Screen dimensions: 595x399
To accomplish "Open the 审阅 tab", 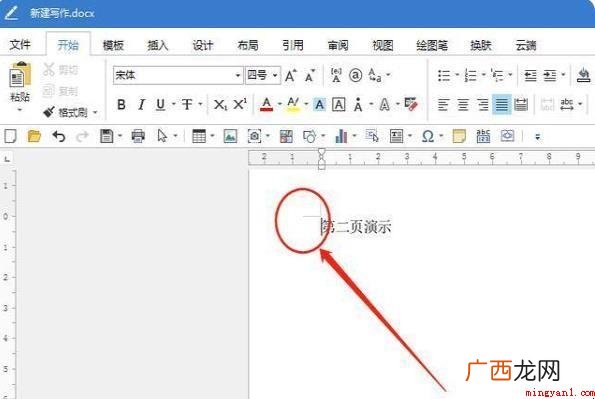I will coord(338,45).
